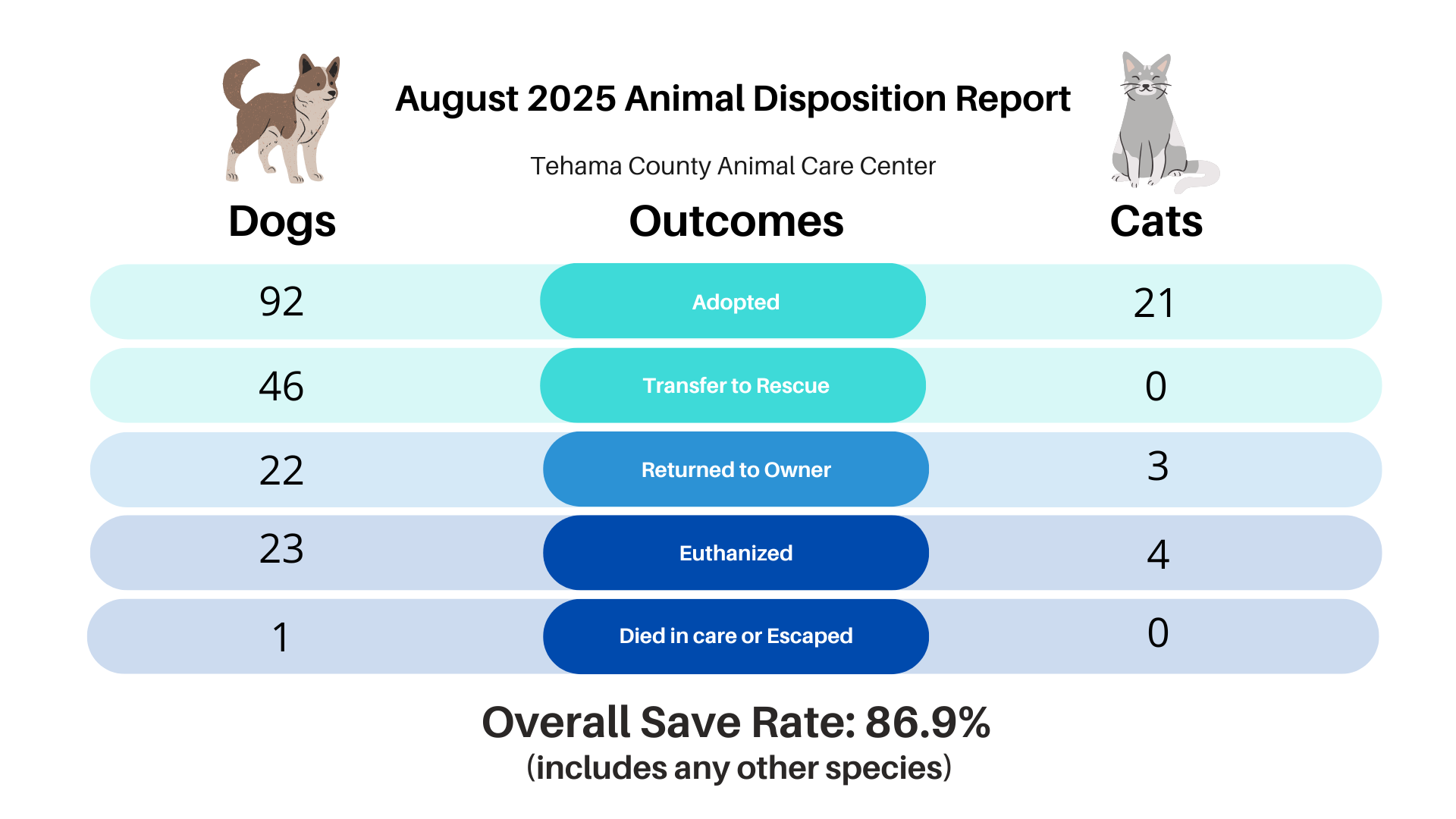This screenshot has width=1456, height=819.
Task: Click the Cats column heading
Action: pos(1156,221)
